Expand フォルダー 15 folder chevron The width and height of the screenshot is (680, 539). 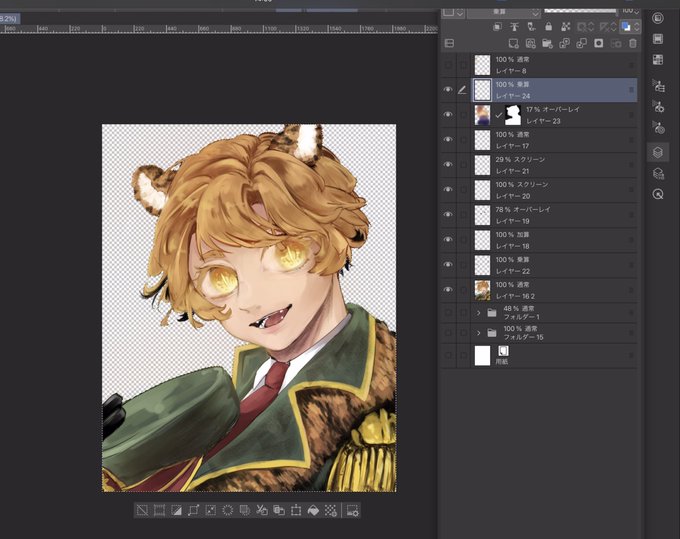[479, 333]
